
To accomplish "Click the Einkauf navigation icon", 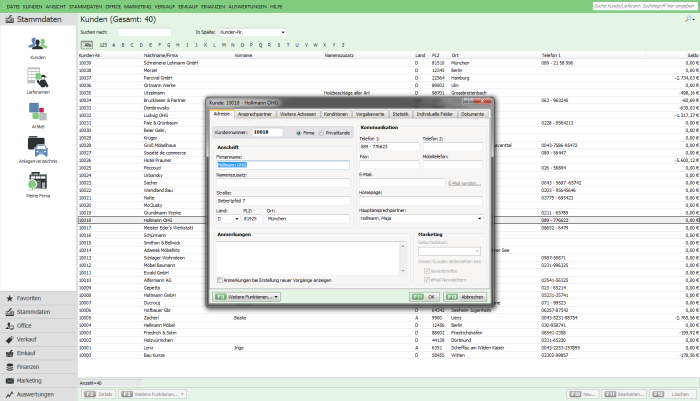I will click(x=9, y=353).
